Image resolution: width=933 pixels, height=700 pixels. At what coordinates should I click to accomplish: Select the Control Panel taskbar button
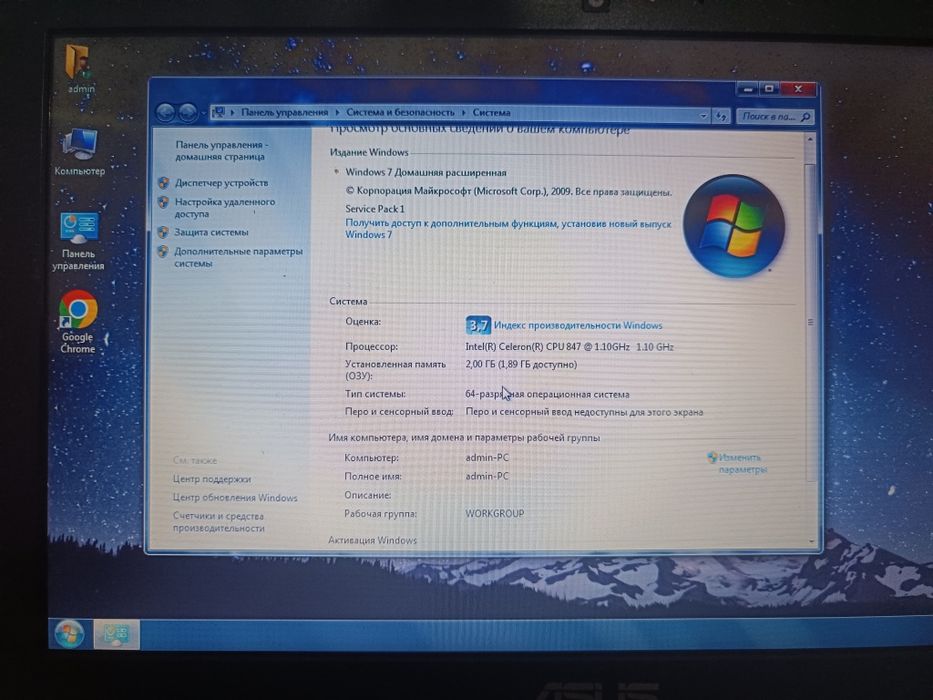116,634
